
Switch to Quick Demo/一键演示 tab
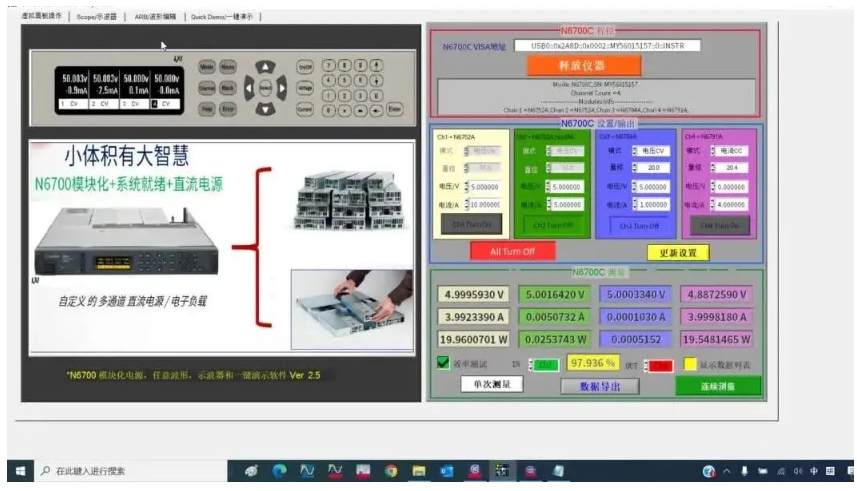pos(222,17)
